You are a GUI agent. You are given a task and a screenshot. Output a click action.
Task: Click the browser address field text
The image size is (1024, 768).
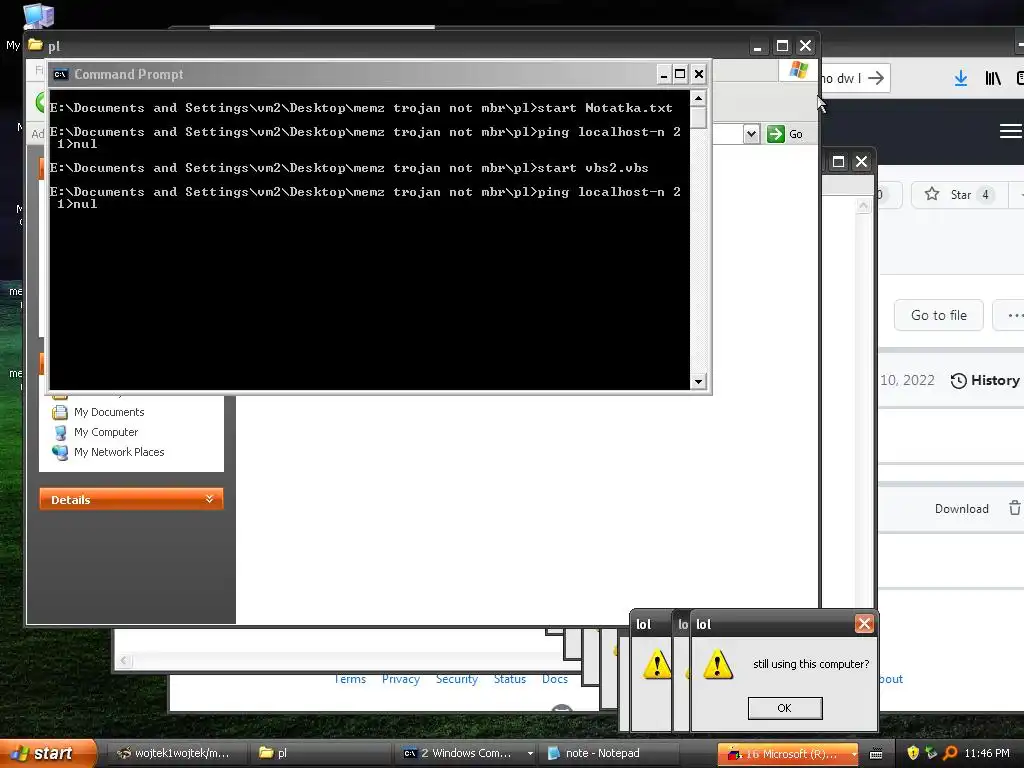841,78
